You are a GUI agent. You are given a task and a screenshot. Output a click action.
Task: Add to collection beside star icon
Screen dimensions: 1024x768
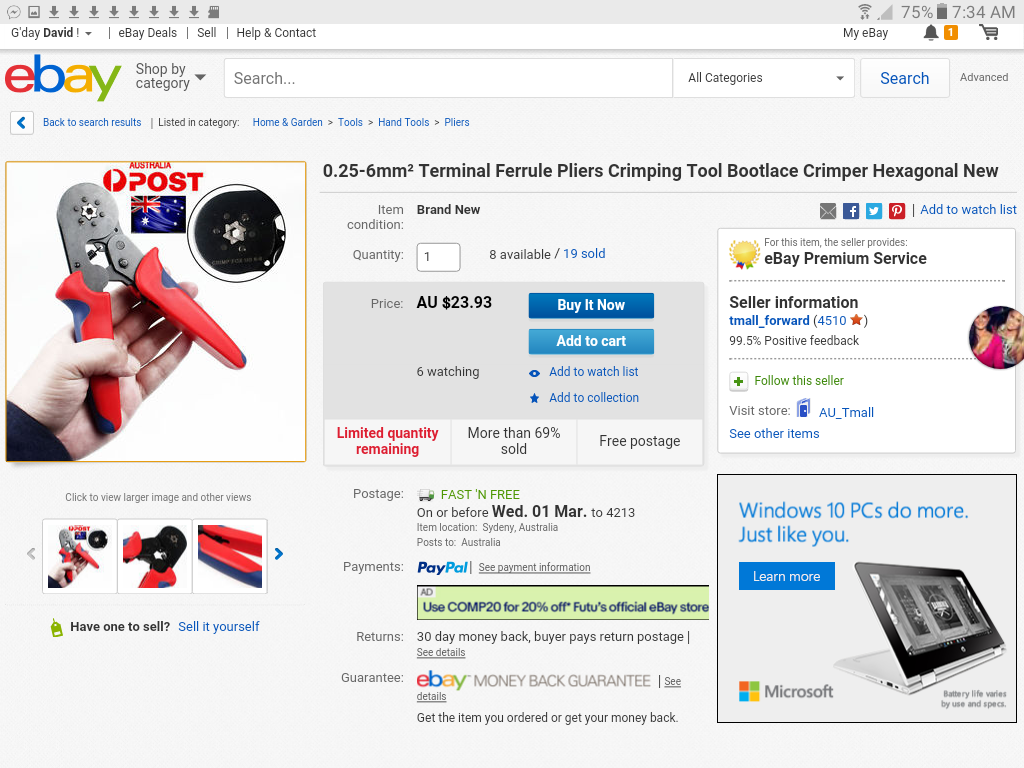pyautogui.click(x=593, y=398)
